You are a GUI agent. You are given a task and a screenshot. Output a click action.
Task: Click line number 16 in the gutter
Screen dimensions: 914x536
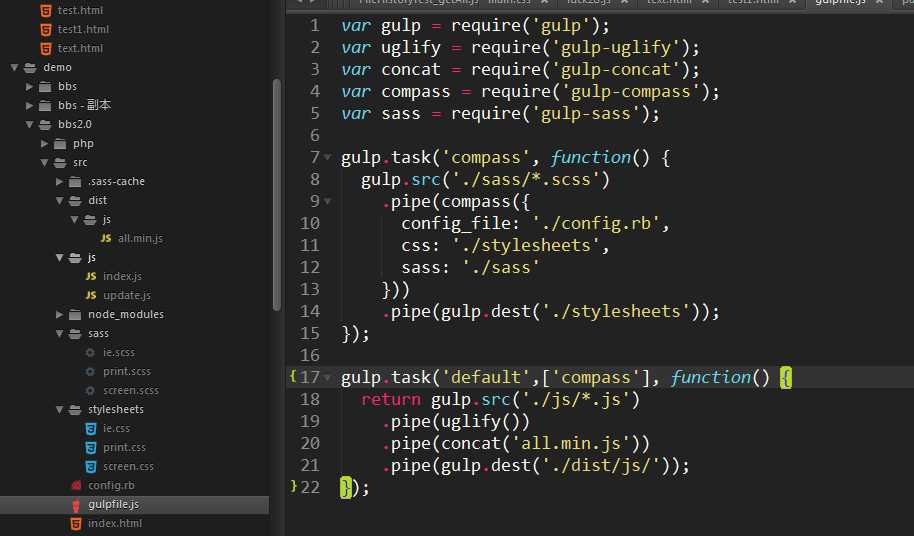pyautogui.click(x=310, y=355)
